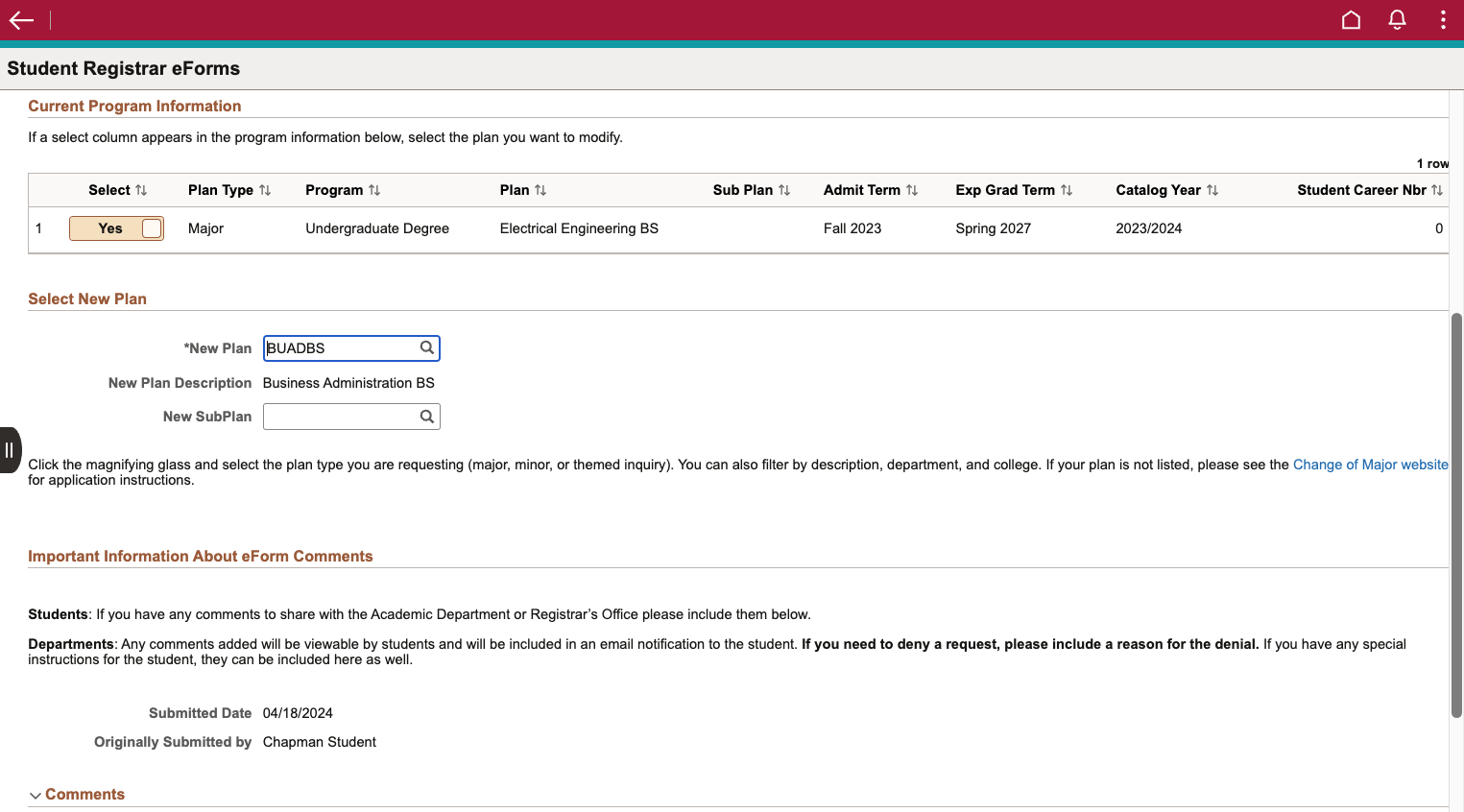This screenshot has width=1464, height=812.
Task: Select the 2023/2024 catalog year cell
Action: [x=1149, y=228]
